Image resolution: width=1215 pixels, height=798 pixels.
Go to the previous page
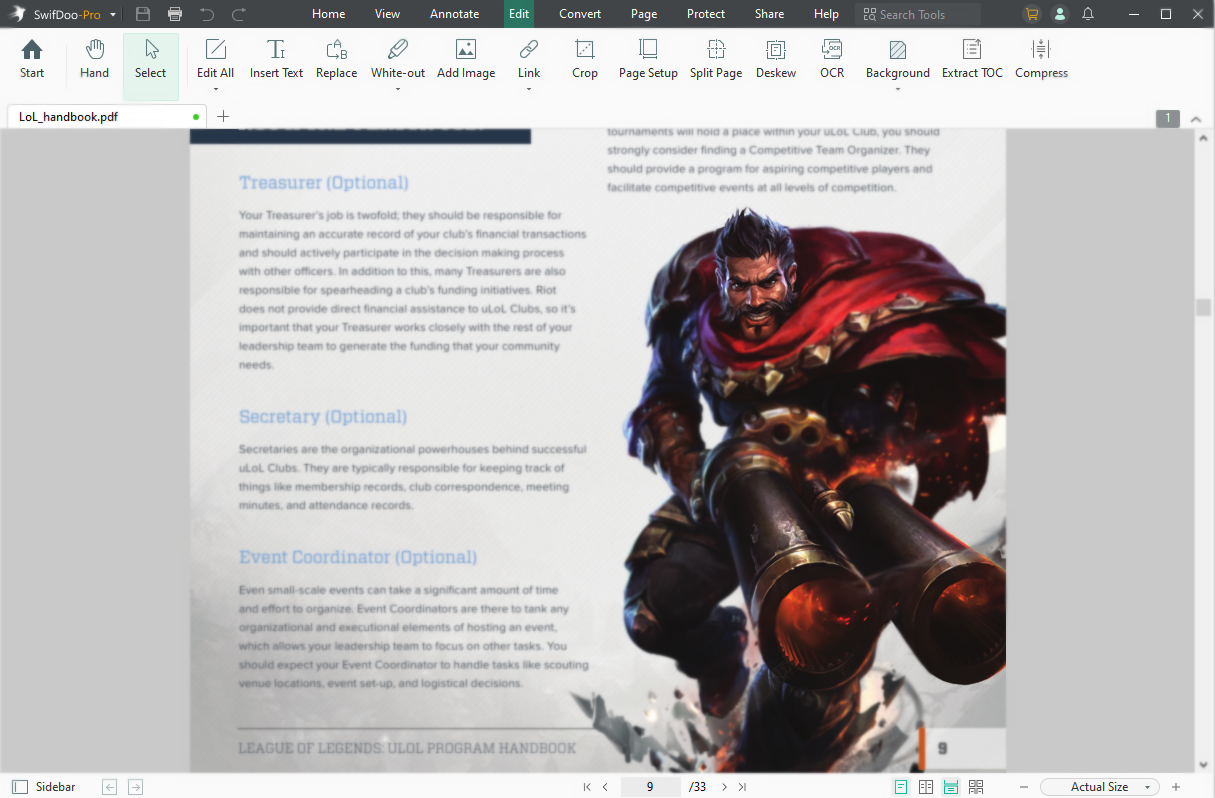(605, 787)
